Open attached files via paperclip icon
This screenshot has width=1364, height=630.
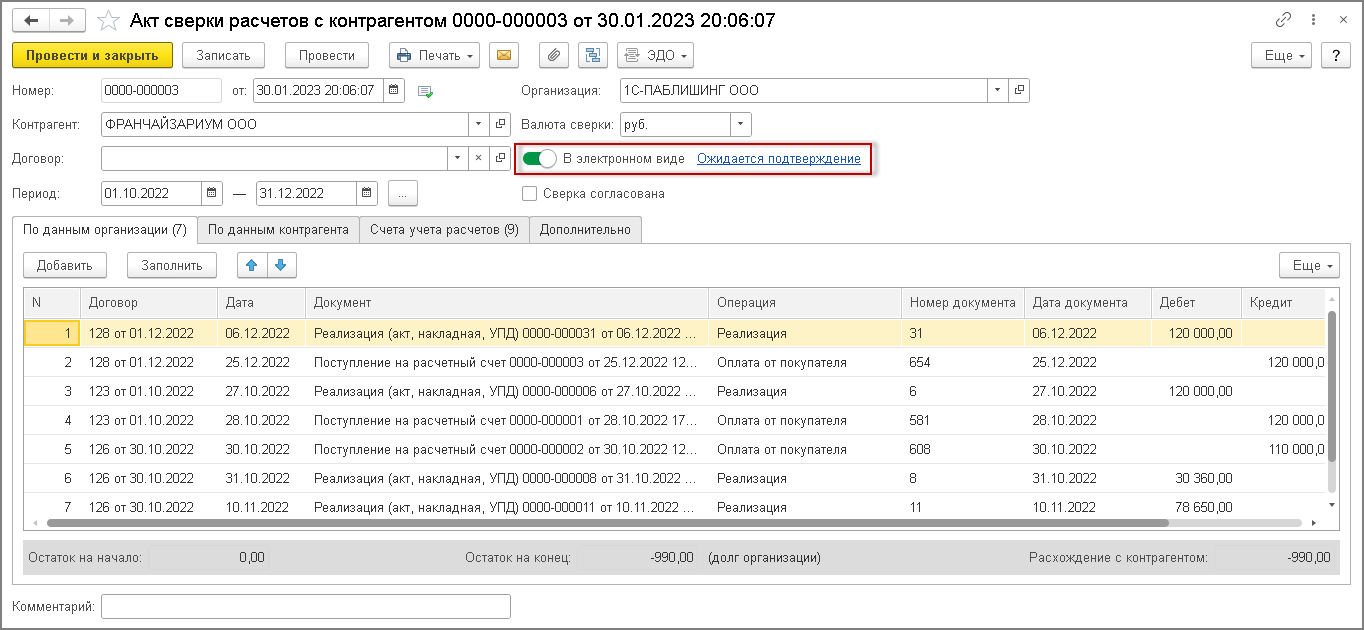tap(553, 56)
